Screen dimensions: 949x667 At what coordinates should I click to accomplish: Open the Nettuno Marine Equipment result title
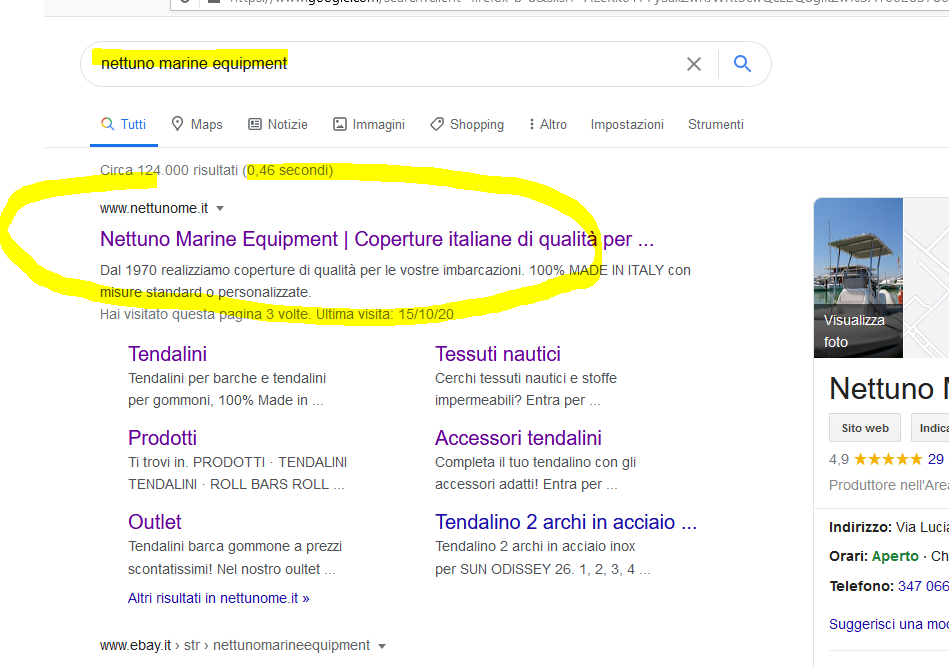pyautogui.click(x=376, y=239)
